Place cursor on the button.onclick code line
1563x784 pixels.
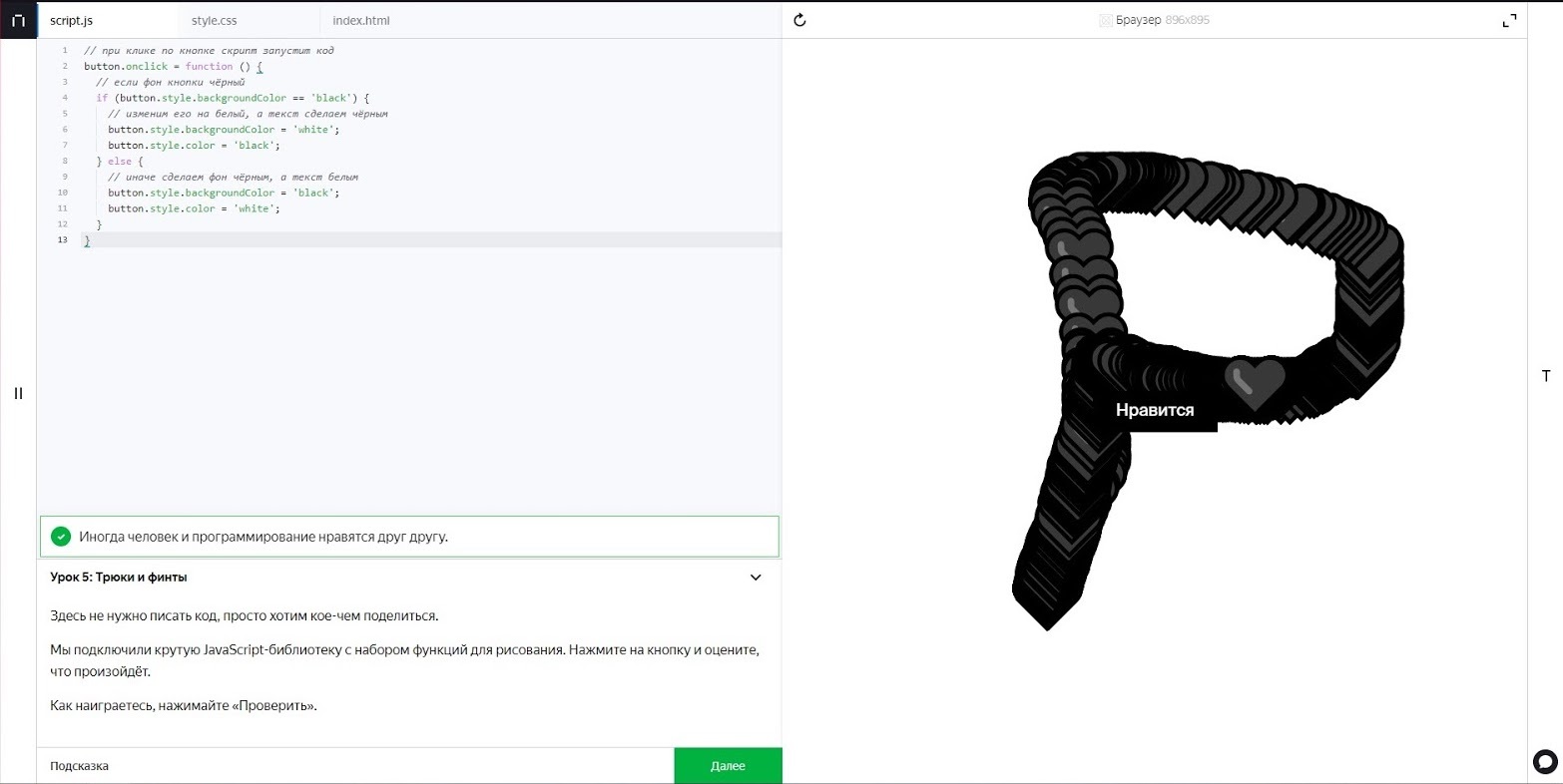pyautogui.click(x=174, y=66)
